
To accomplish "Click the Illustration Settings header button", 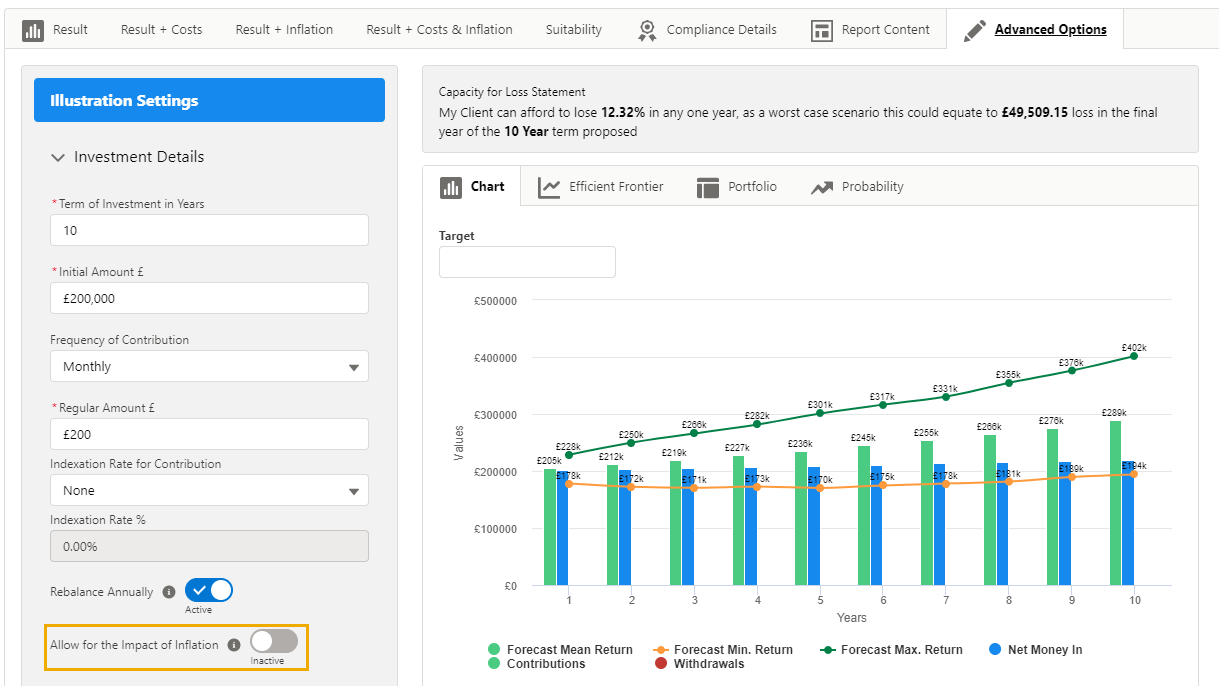I will pos(209,100).
